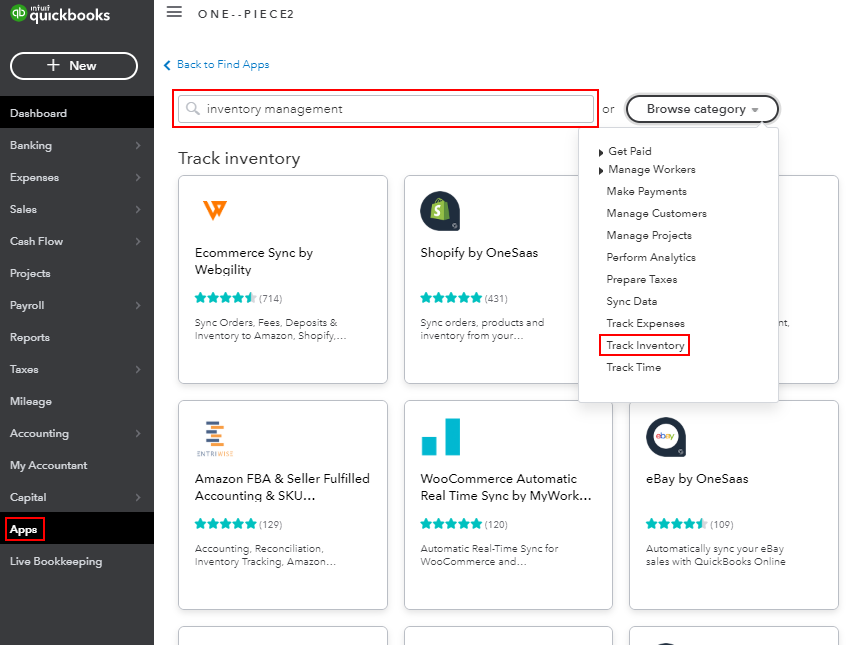
Task: Open the hamburger navigation menu
Action: coord(175,13)
